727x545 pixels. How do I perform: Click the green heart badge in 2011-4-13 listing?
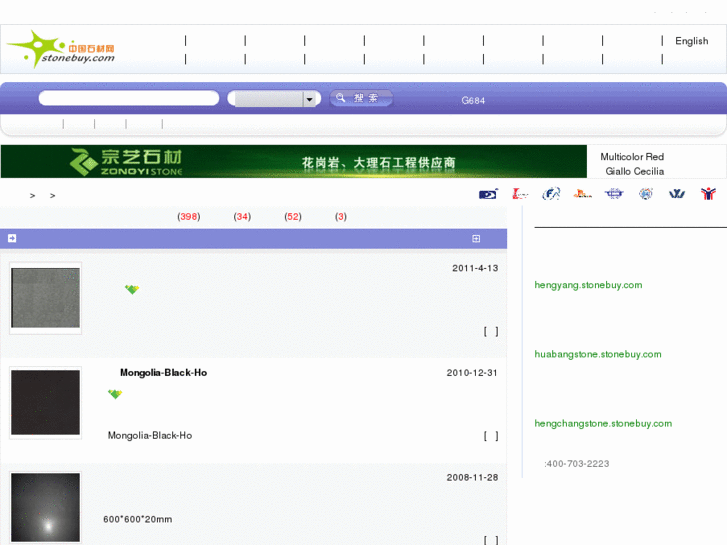pyautogui.click(x=131, y=289)
